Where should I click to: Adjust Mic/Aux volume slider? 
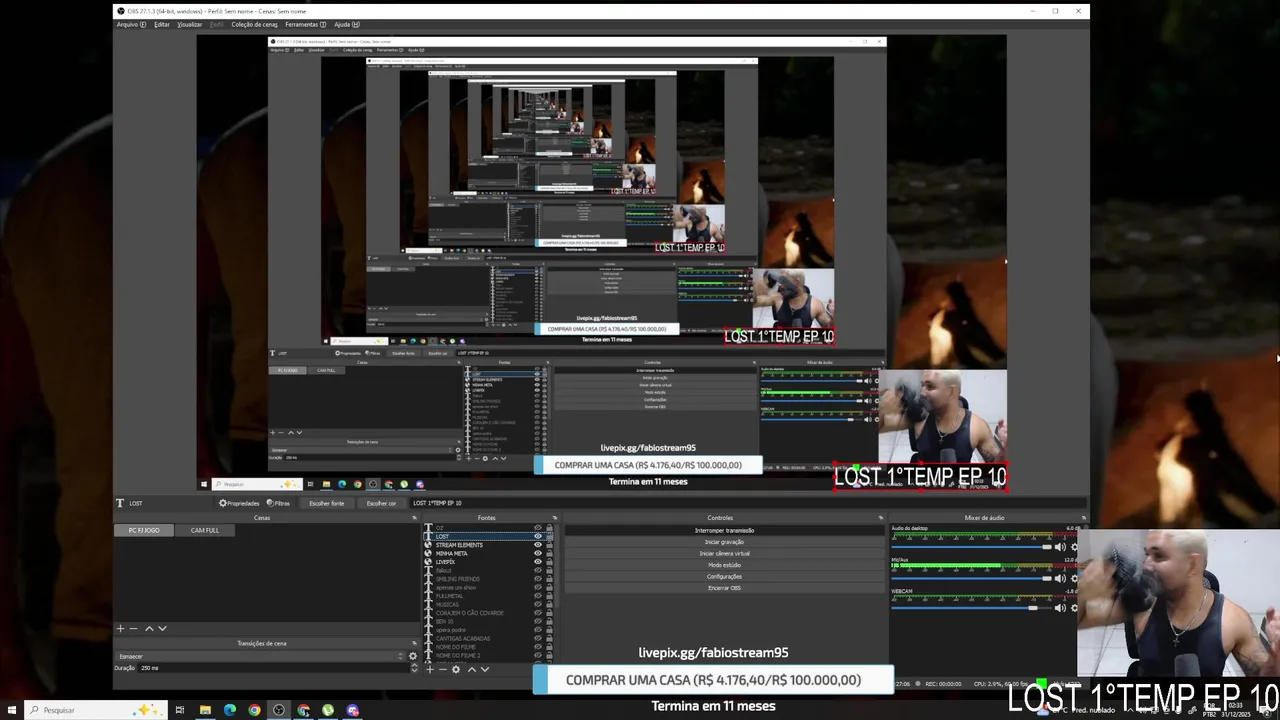(x=972, y=578)
